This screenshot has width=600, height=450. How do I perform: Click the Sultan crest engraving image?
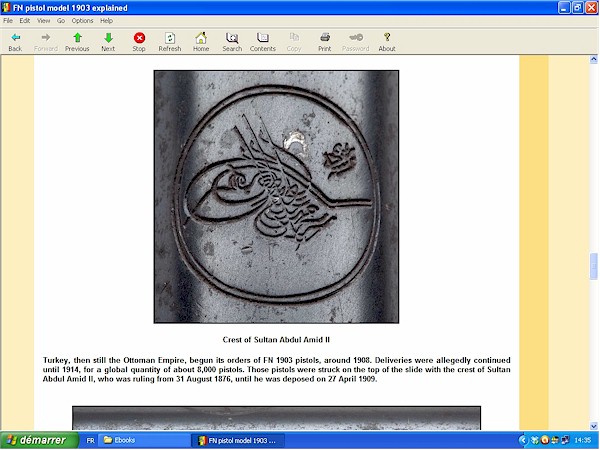click(276, 197)
